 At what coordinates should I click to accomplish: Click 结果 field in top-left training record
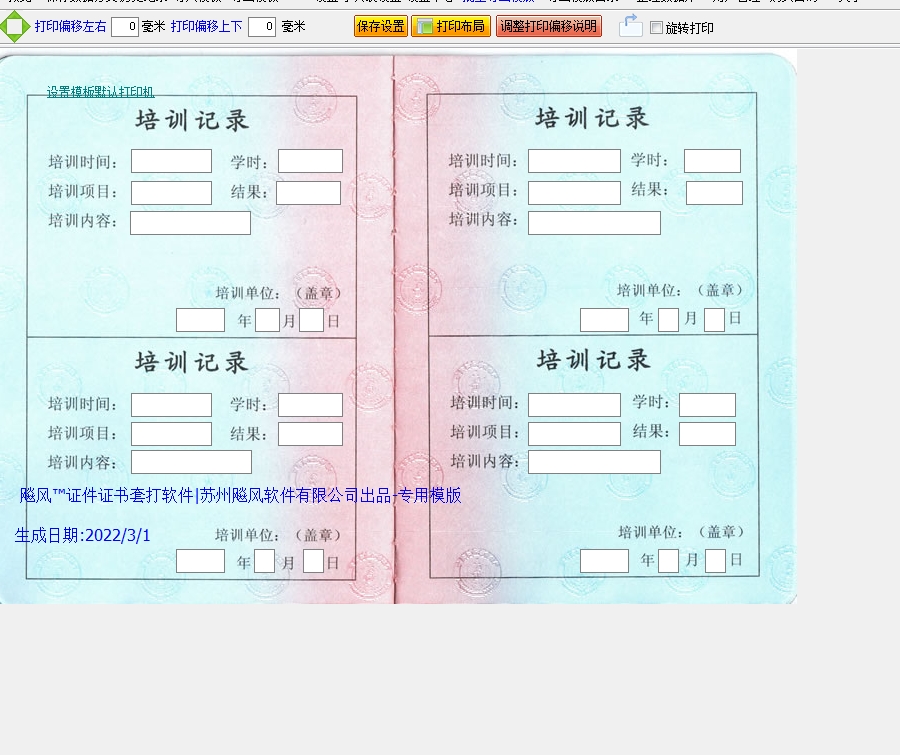pyautogui.click(x=308, y=193)
